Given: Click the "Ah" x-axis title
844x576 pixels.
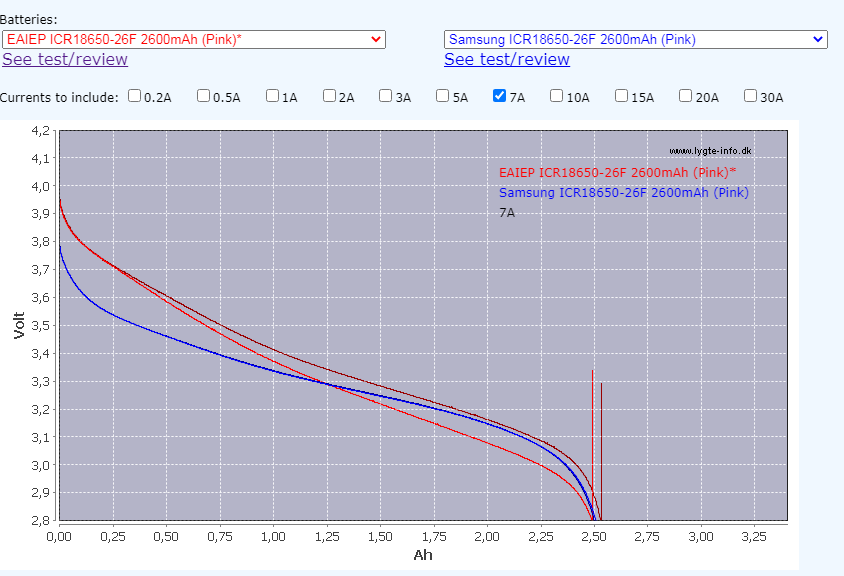Looking at the screenshot, I should click(423, 555).
